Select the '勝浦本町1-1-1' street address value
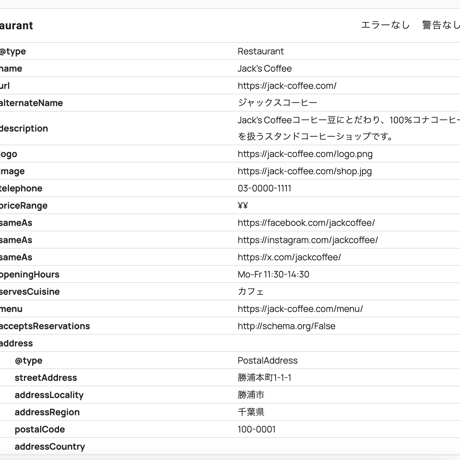The image size is (460, 460). (x=264, y=378)
